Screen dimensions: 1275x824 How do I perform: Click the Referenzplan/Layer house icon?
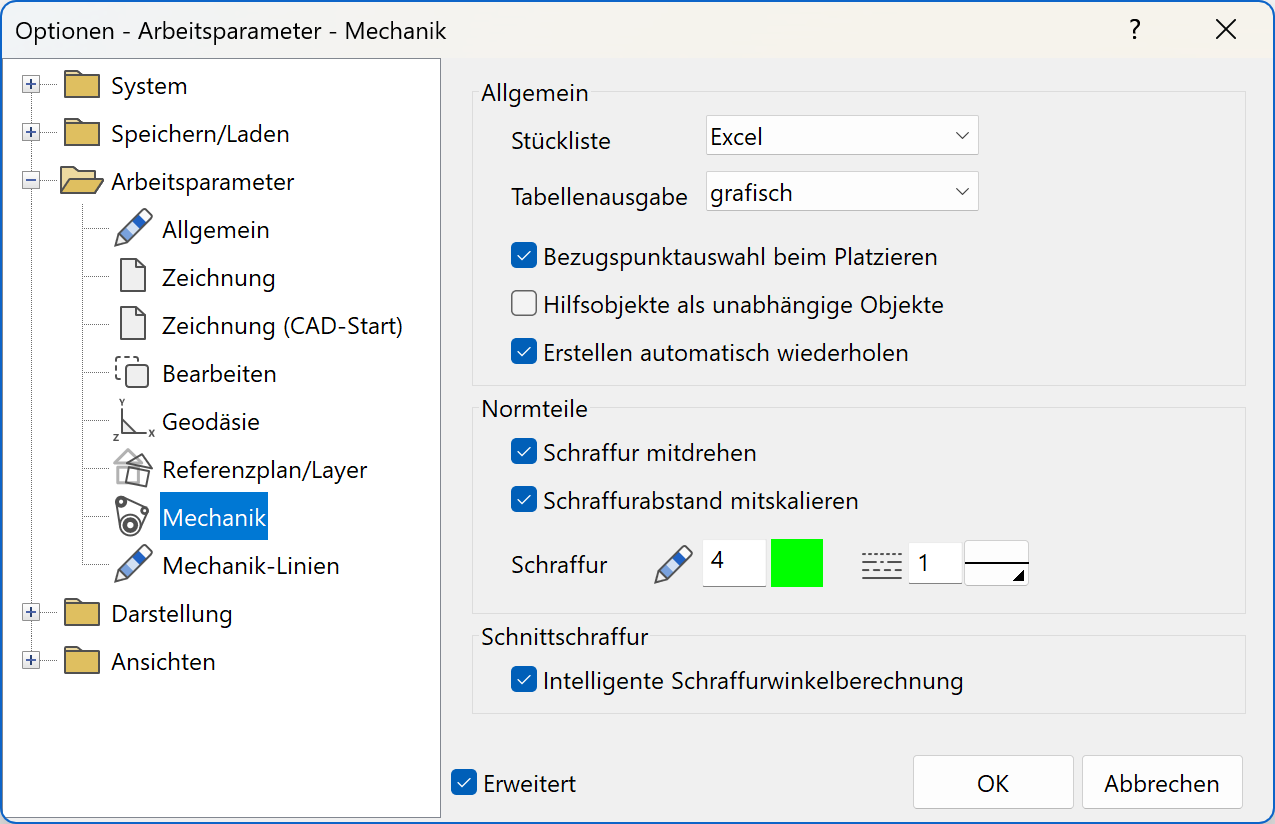pyautogui.click(x=135, y=469)
